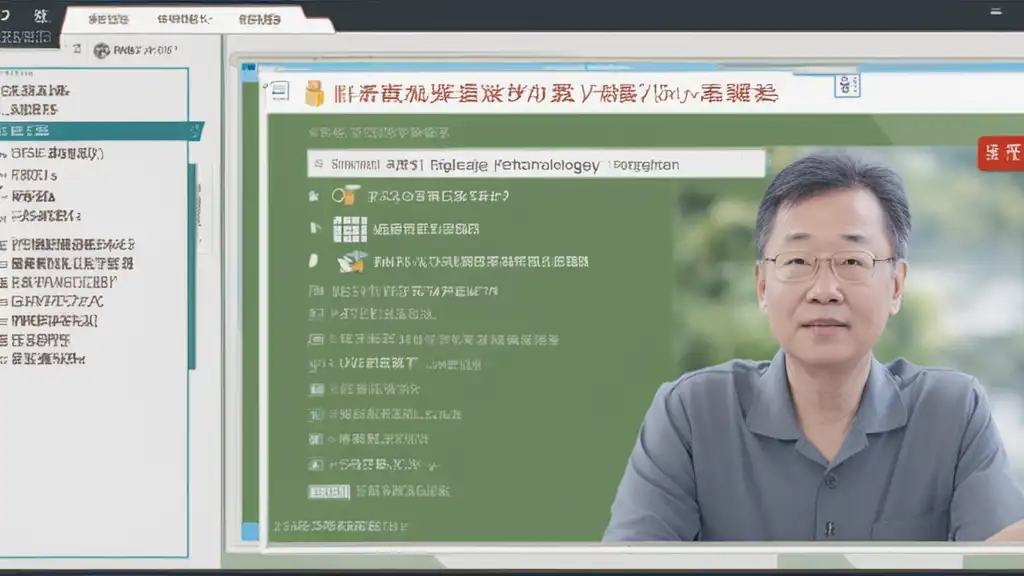Minimize the window using the dash in the title bar
The width and height of the screenshot is (1024, 576).
click(x=995, y=11)
